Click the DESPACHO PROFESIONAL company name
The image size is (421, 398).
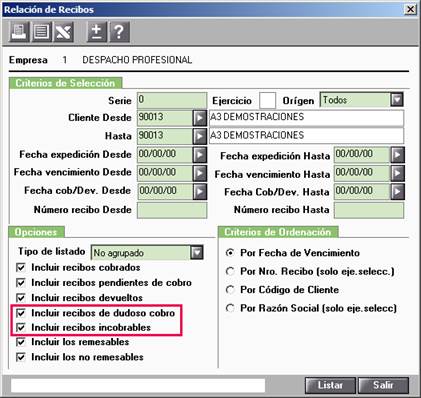[x=137, y=60]
